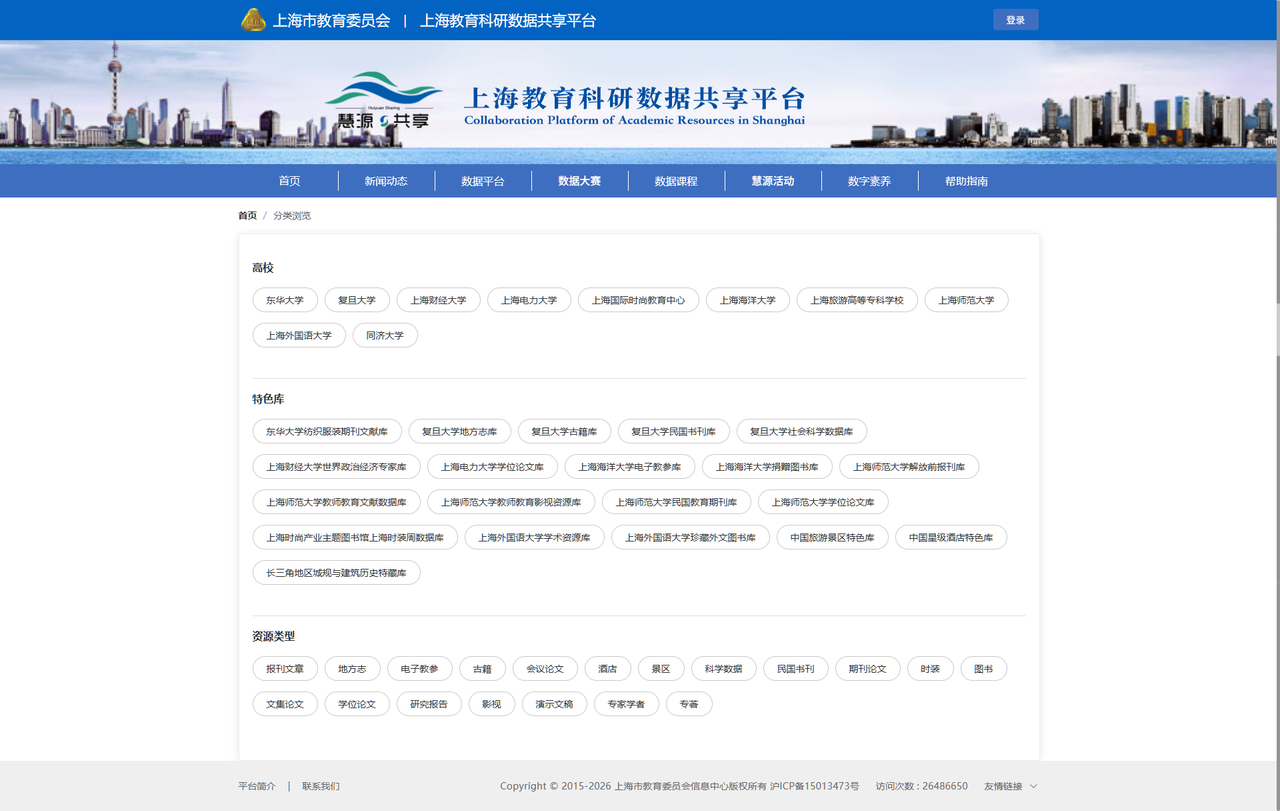Select the 复旦大学 tag
The height and width of the screenshot is (811, 1280).
pyautogui.click(x=357, y=300)
